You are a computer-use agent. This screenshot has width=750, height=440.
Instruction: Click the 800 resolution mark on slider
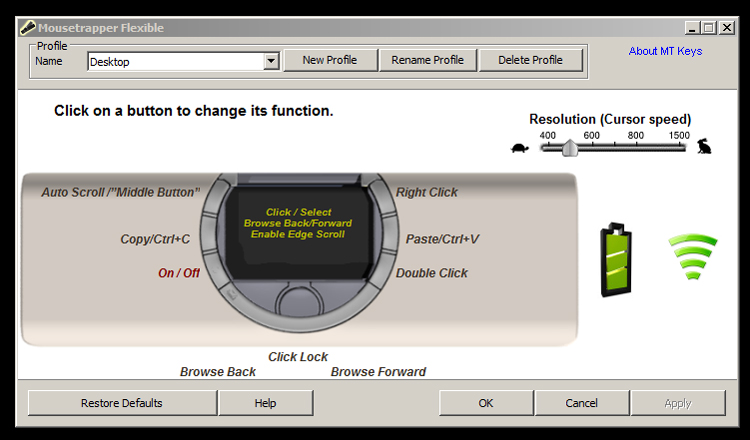coord(636,135)
